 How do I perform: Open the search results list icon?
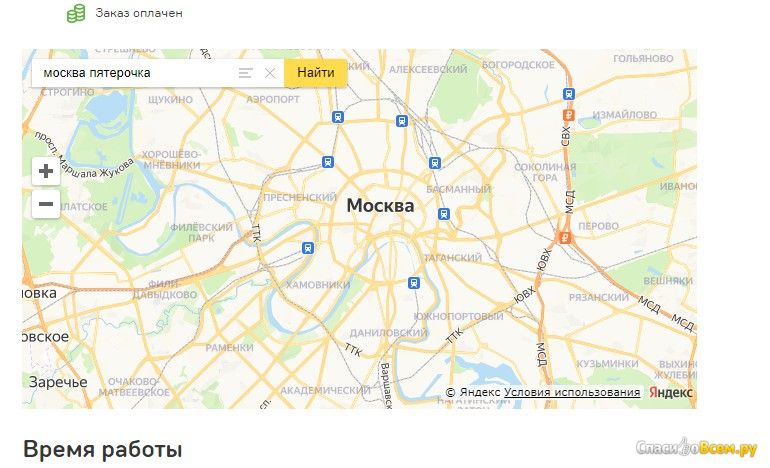[x=246, y=73]
